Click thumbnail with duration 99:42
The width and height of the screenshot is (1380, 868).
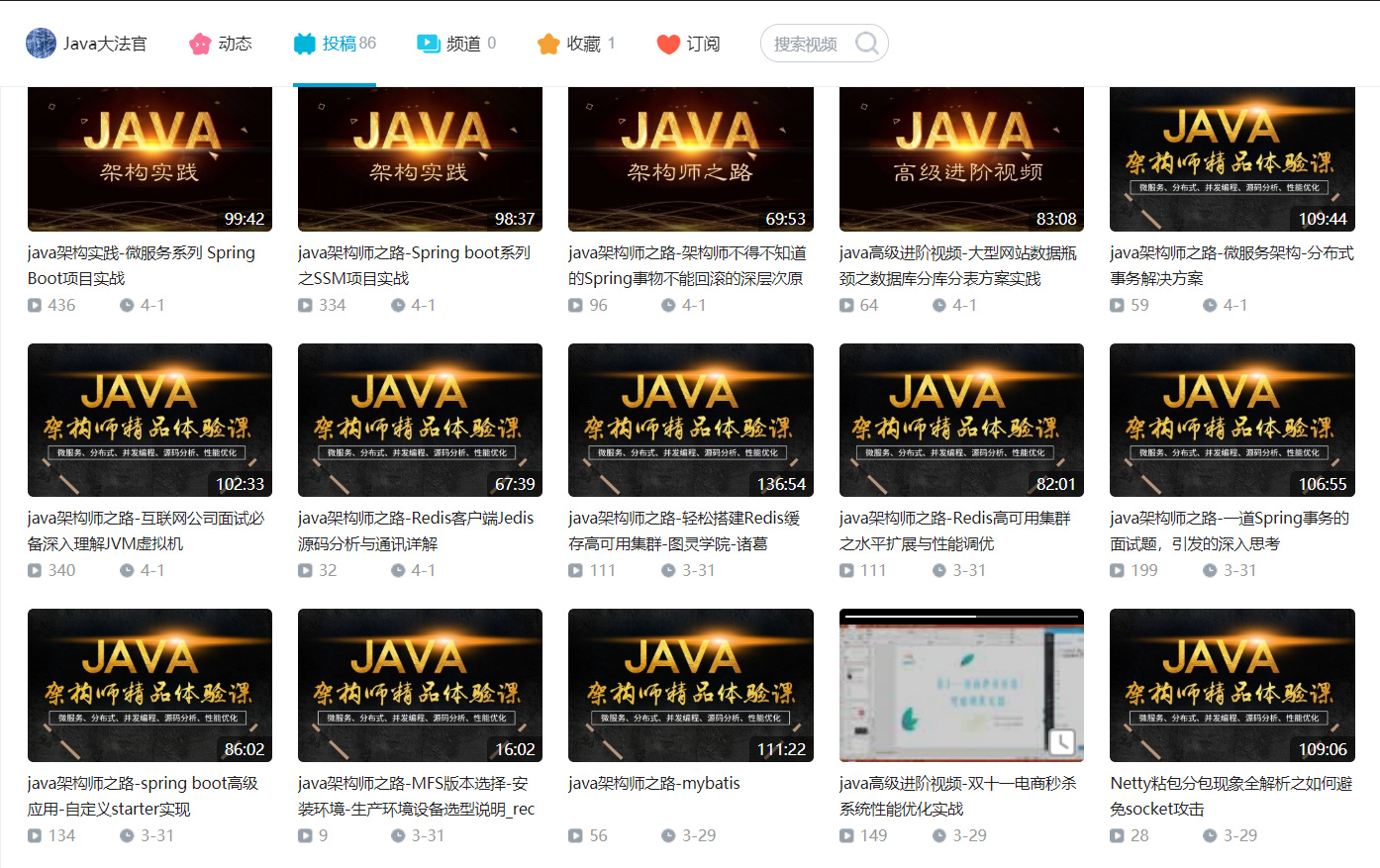pos(149,158)
